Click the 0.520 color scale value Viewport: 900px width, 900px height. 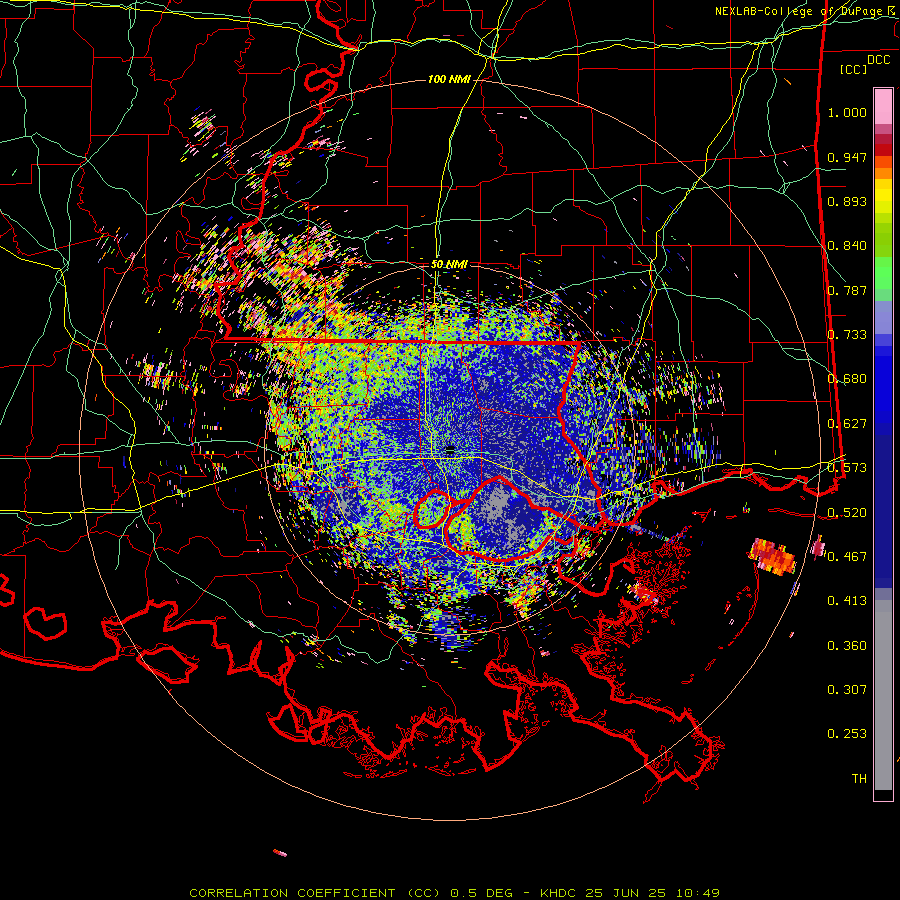click(847, 513)
